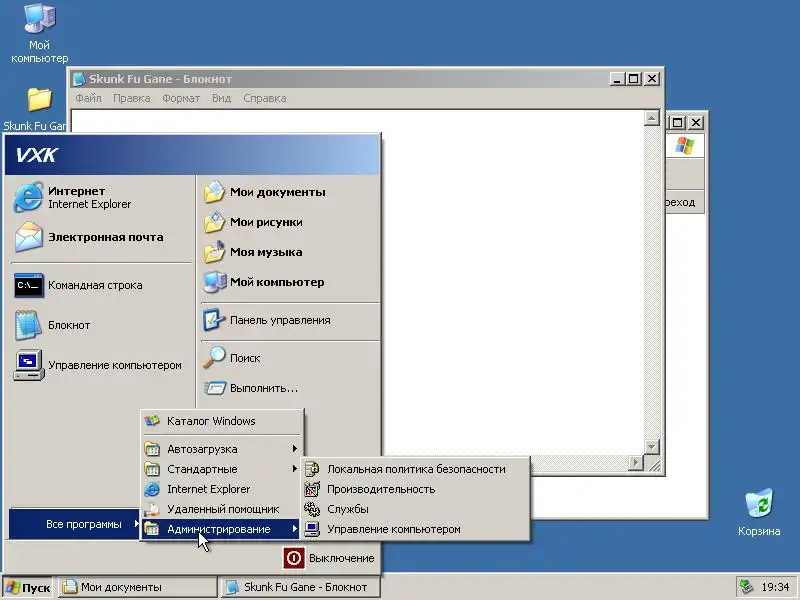Open the Формат menu in Блокнот

pos(181,98)
